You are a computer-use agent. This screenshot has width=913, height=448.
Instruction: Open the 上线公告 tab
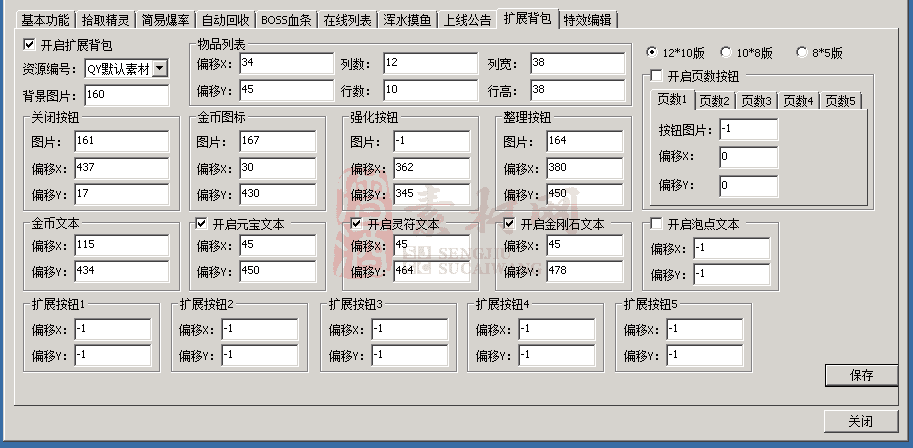point(468,20)
